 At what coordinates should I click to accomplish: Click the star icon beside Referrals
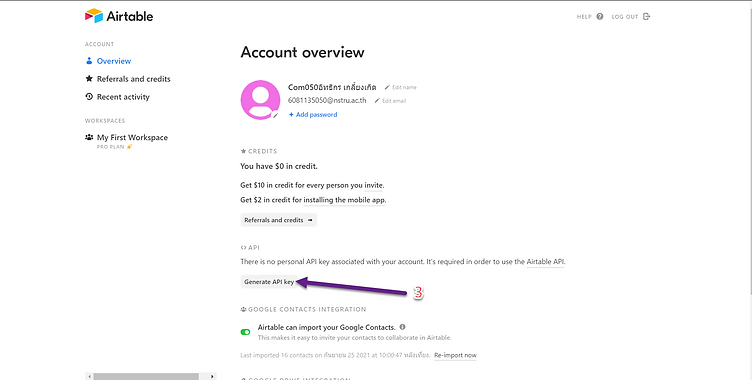point(89,79)
